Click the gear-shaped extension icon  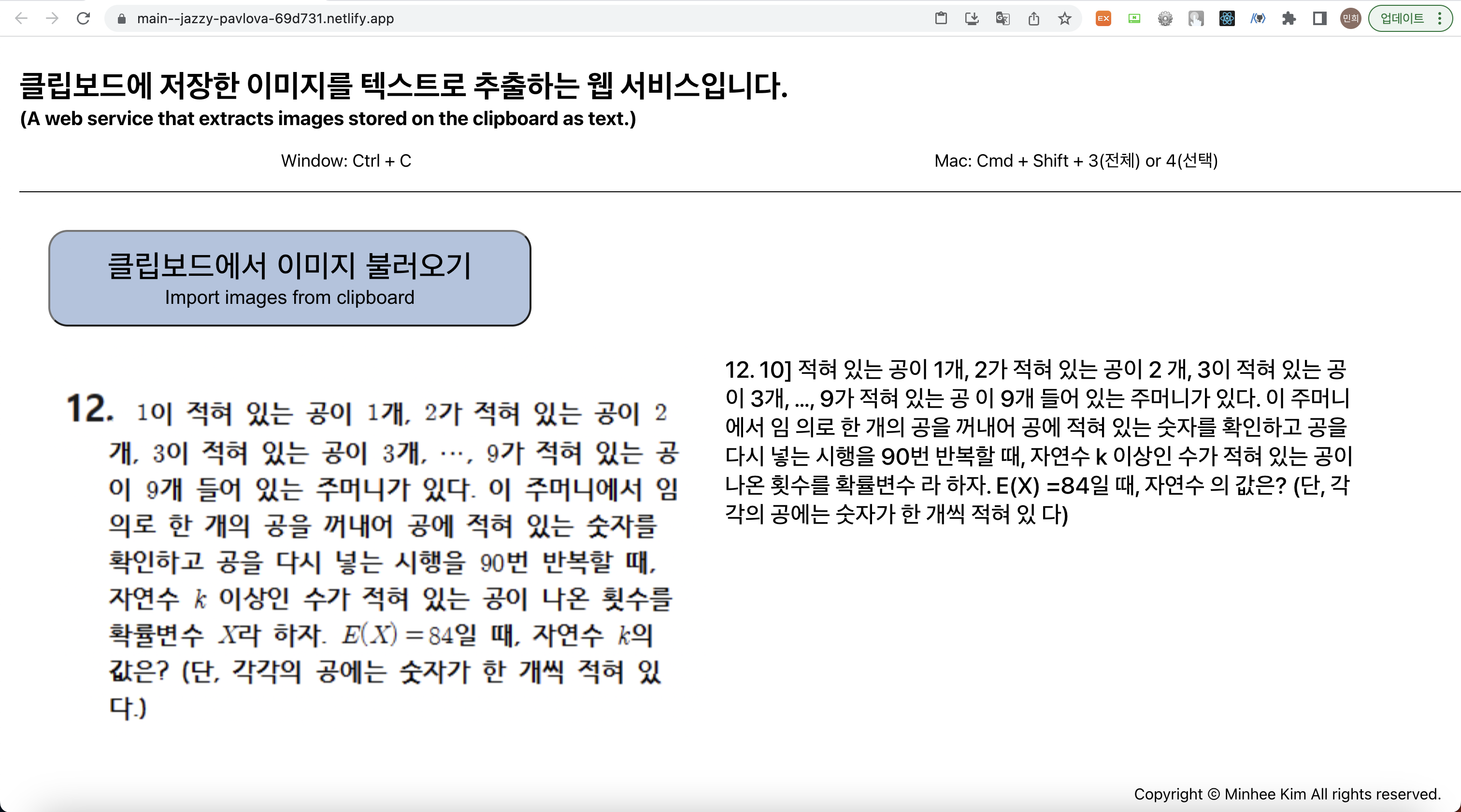click(x=1165, y=18)
